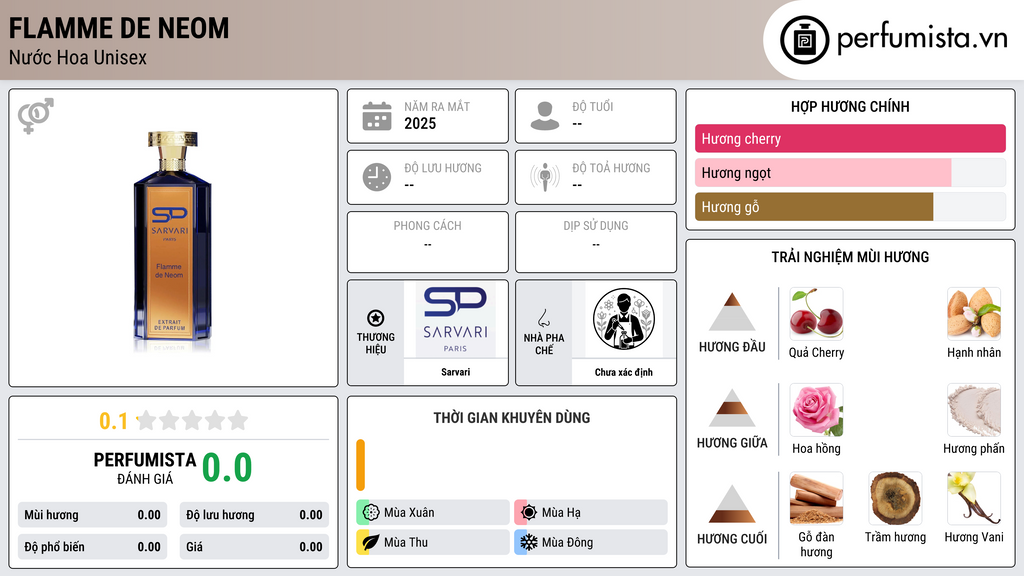Click the Hương cuối pyramid icon
The height and width of the screenshot is (576, 1024).
coord(732,504)
